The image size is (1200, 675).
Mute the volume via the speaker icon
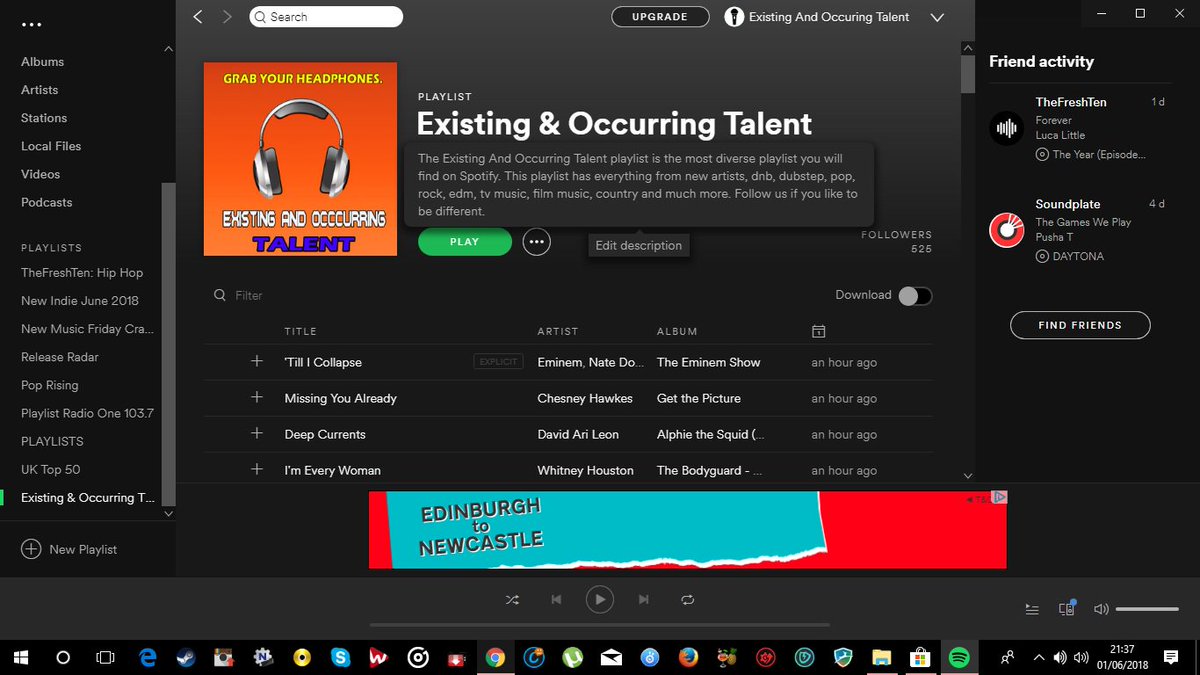pyautogui.click(x=1101, y=609)
